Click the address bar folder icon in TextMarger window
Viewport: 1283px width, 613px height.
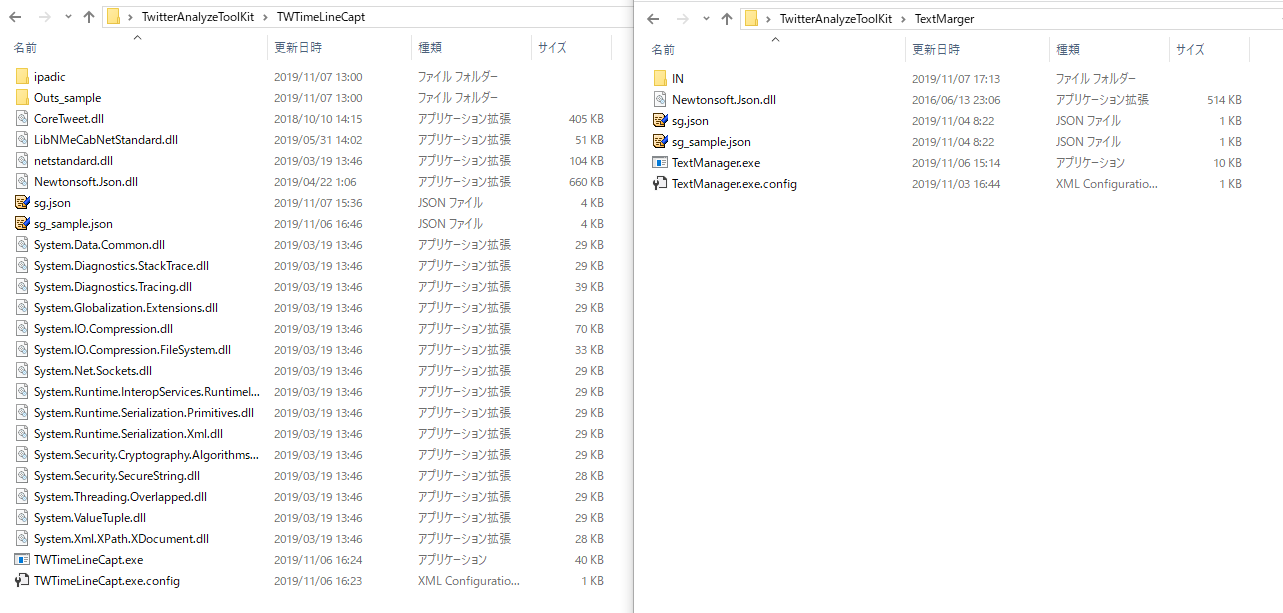click(751, 18)
